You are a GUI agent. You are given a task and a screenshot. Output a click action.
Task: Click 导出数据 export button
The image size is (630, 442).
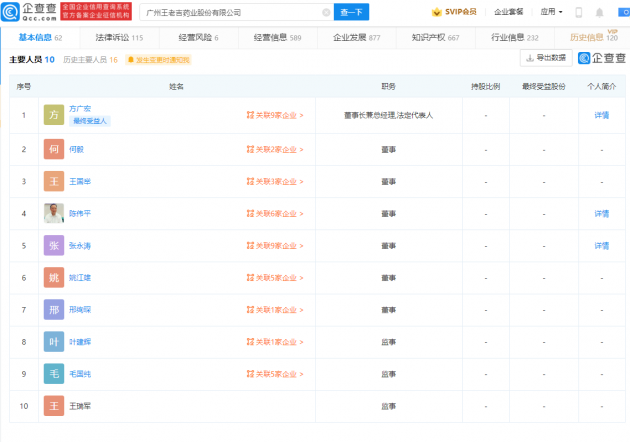click(546, 58)
